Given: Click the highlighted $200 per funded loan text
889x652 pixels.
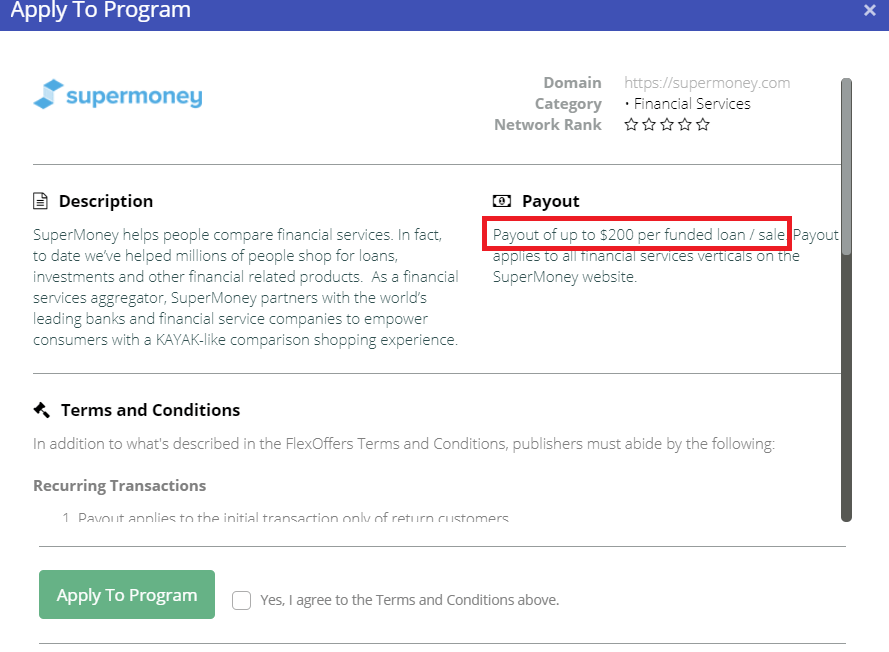Looking at the screenshot, I should point(640,235).
